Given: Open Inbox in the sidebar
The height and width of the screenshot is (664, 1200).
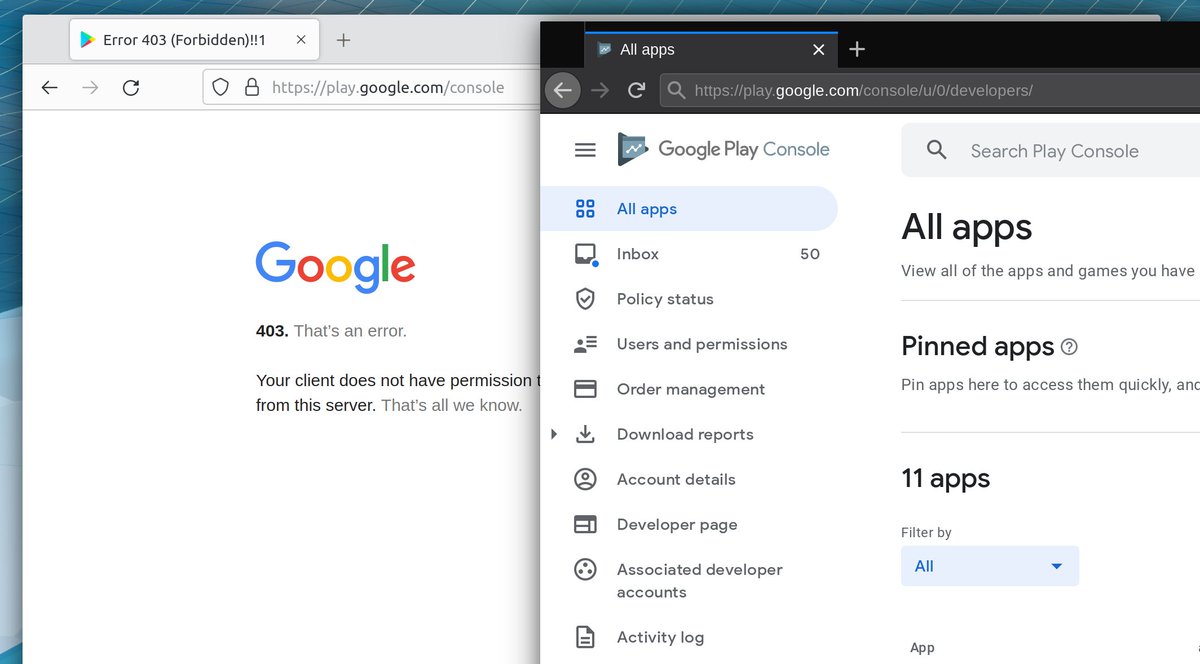Looking at the screenshot, I should 689,254.
